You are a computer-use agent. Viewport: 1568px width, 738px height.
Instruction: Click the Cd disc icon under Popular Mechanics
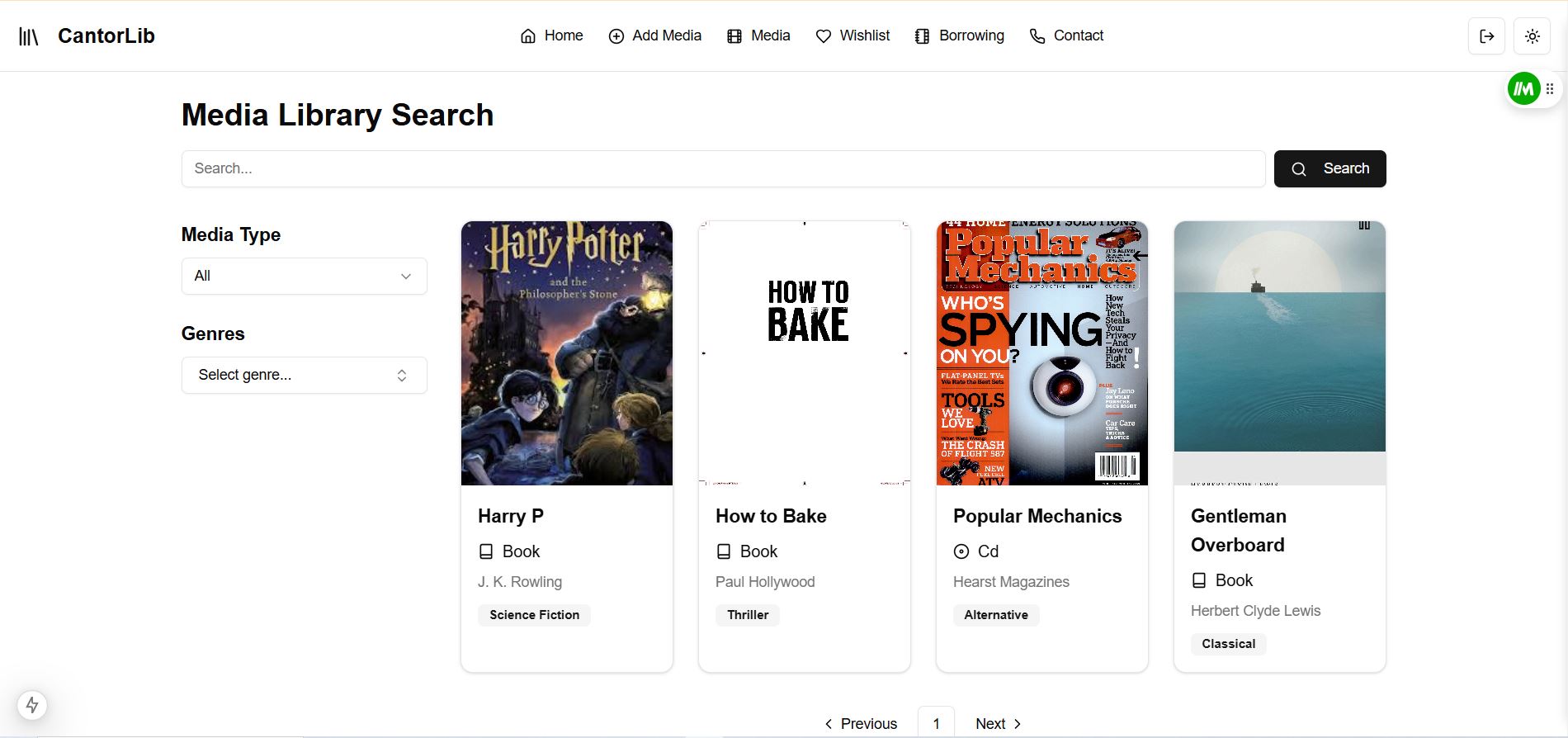[961, 551]
